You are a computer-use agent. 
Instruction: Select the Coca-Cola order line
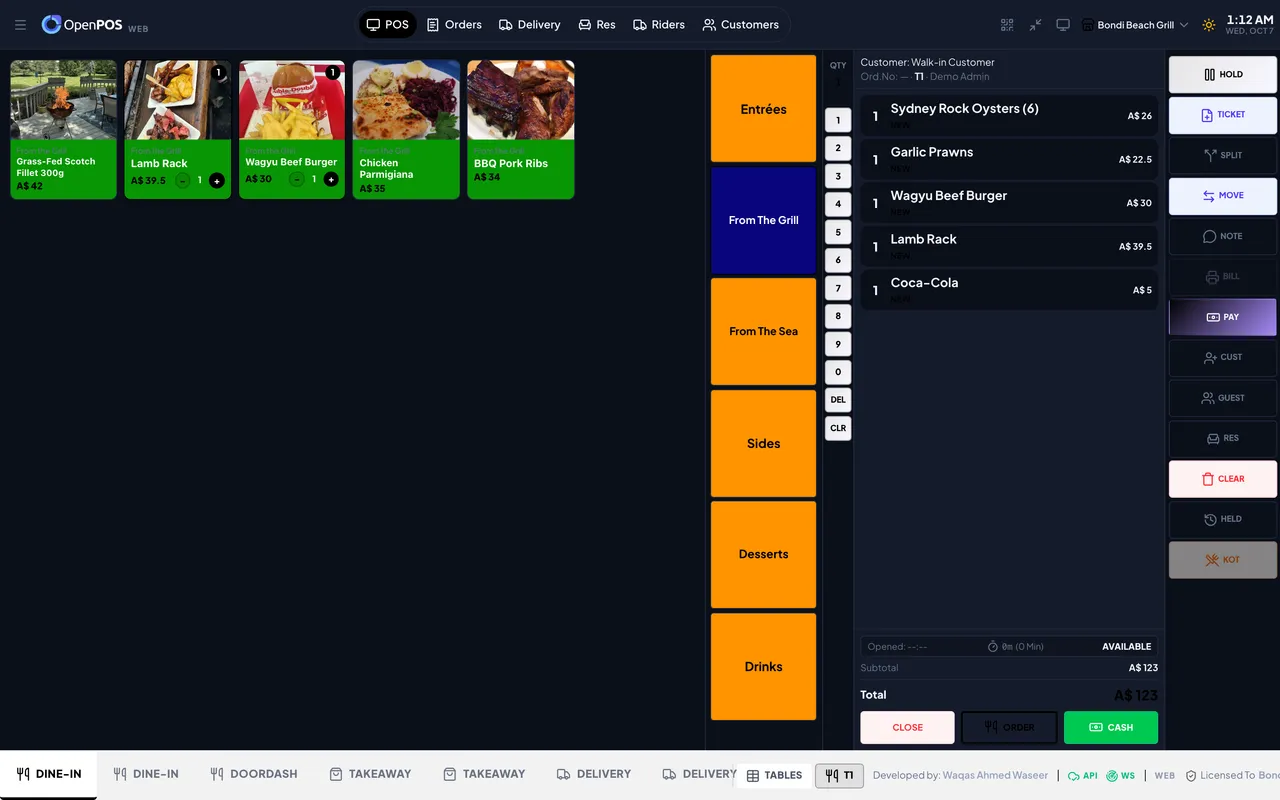tap(1009, 289)
